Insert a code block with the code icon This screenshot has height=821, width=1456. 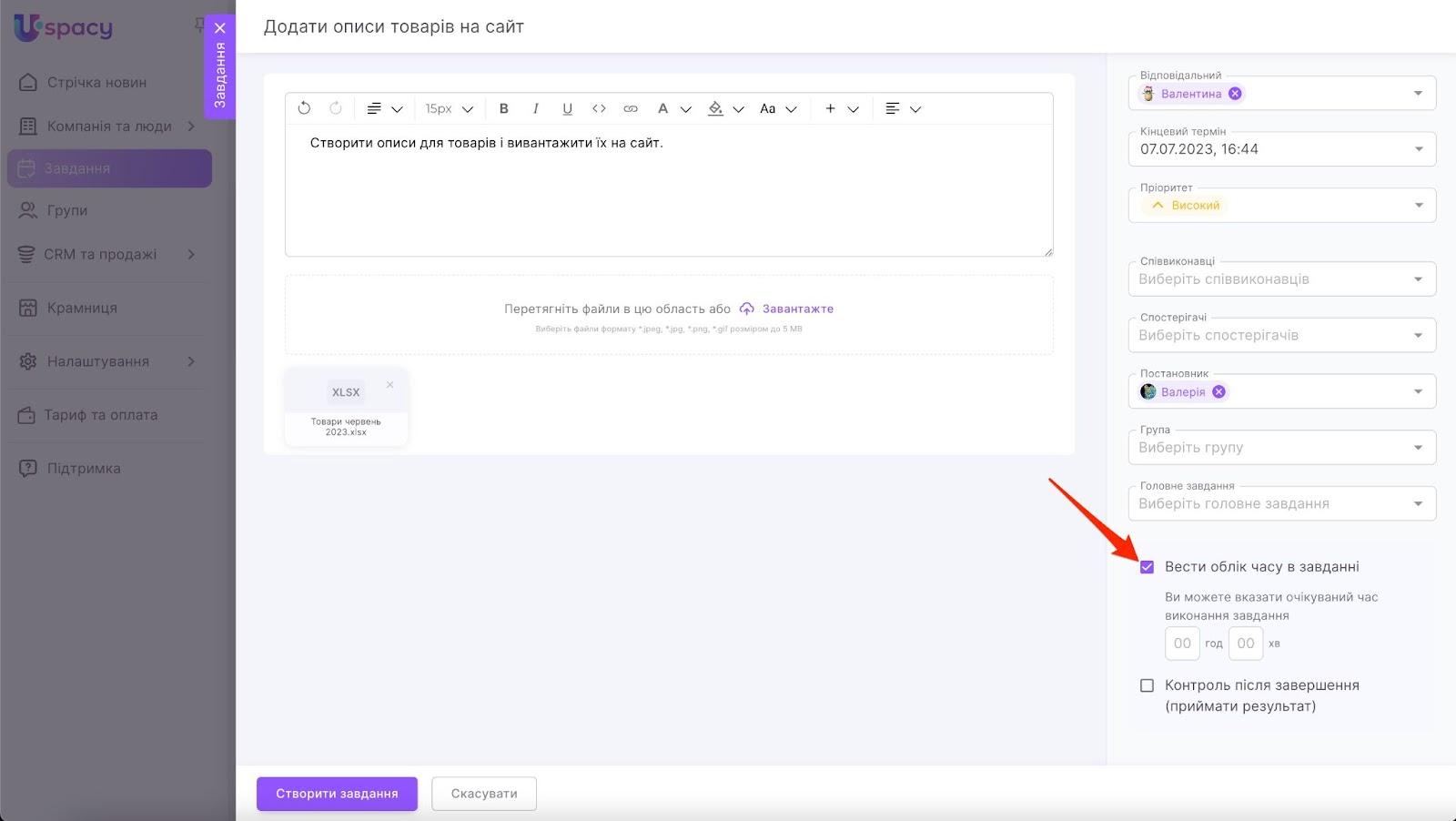point(599,108)
